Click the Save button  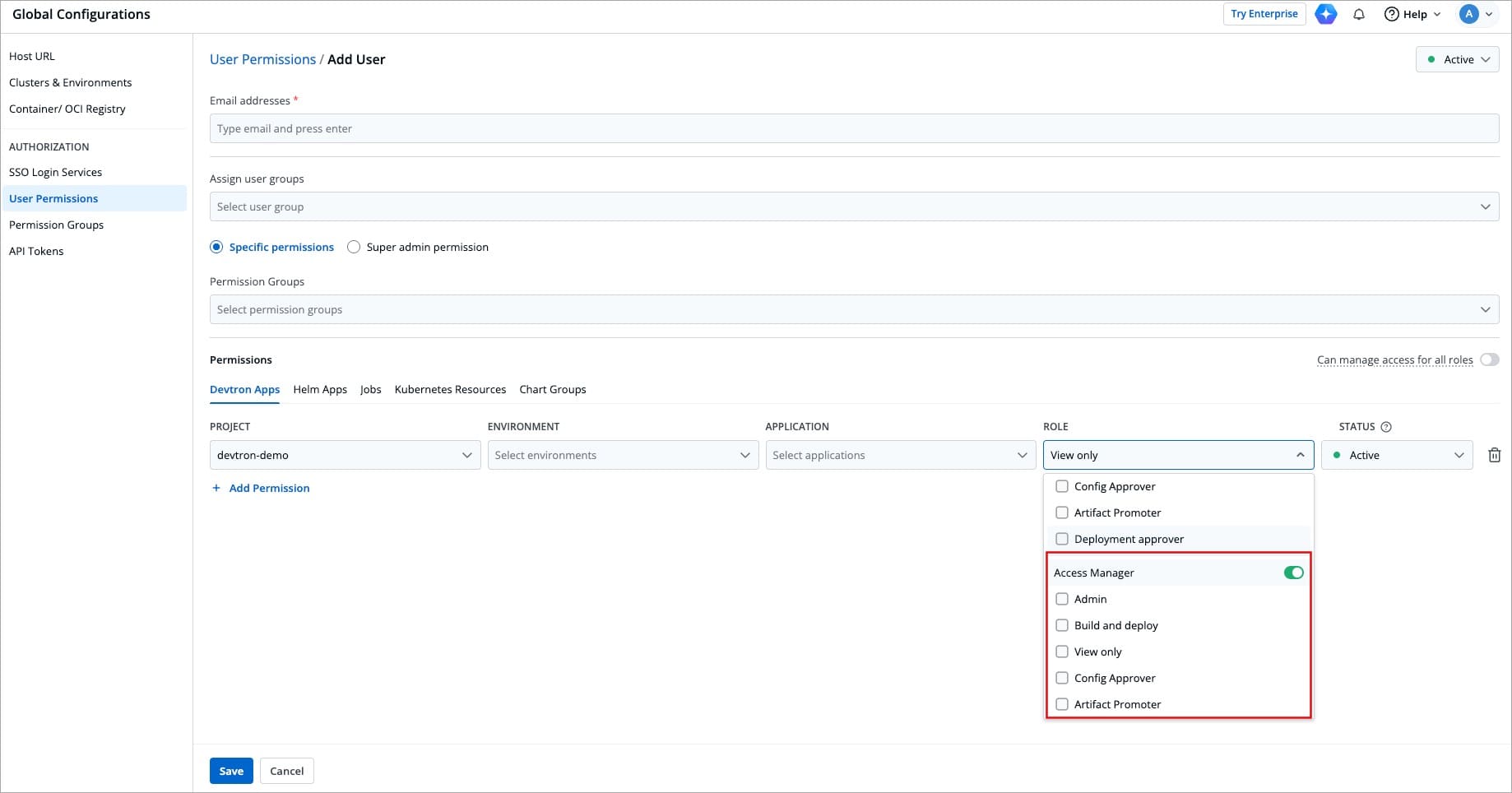click(231, 771)
